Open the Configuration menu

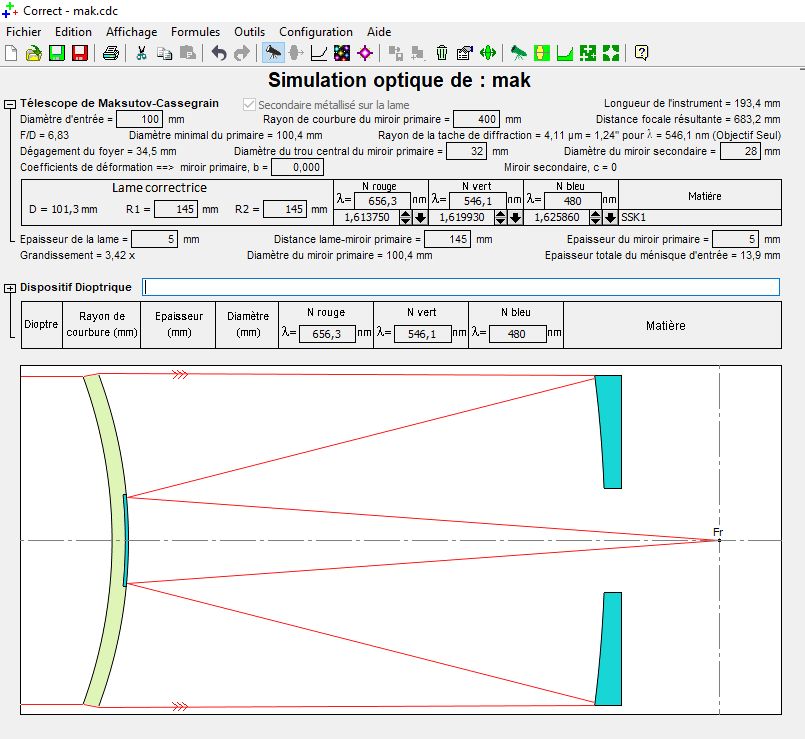coord(316,32)
